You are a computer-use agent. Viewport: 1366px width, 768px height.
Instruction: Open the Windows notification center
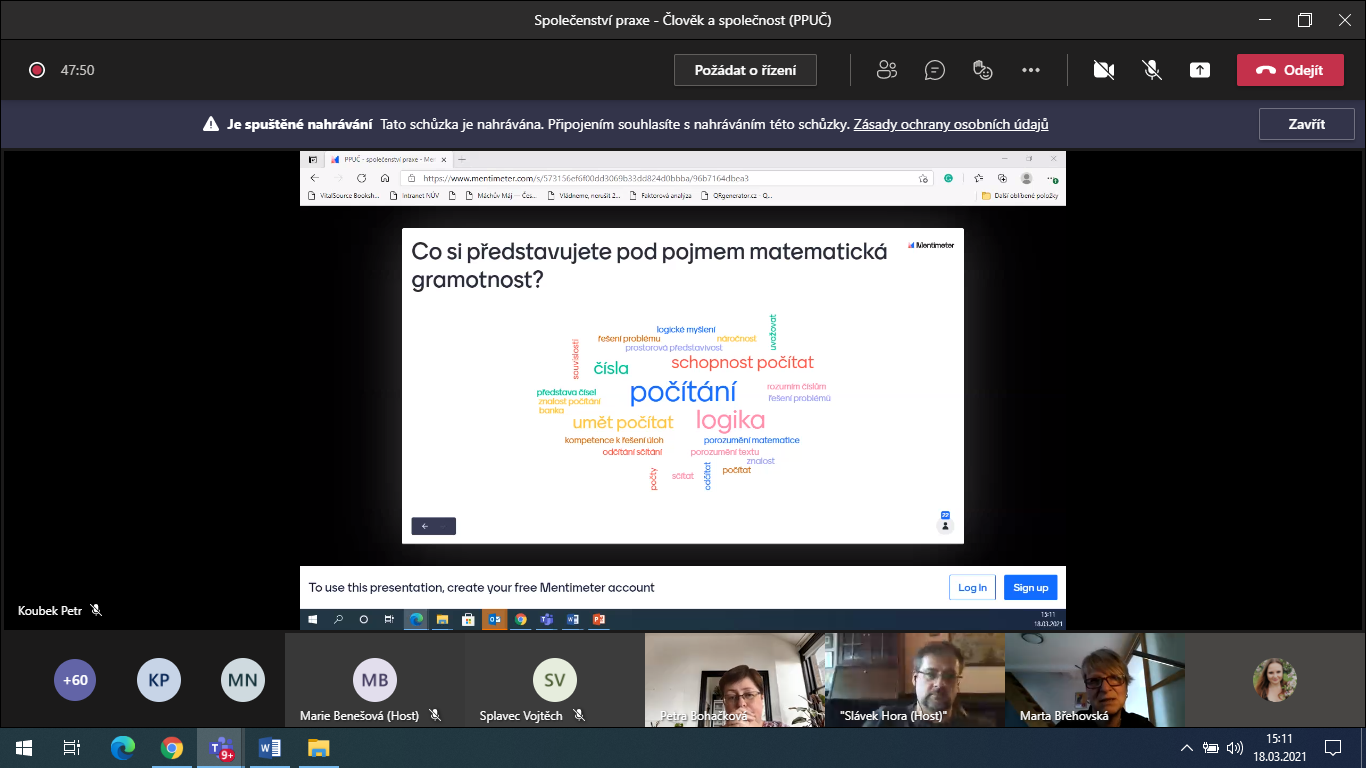(1333, 747)
